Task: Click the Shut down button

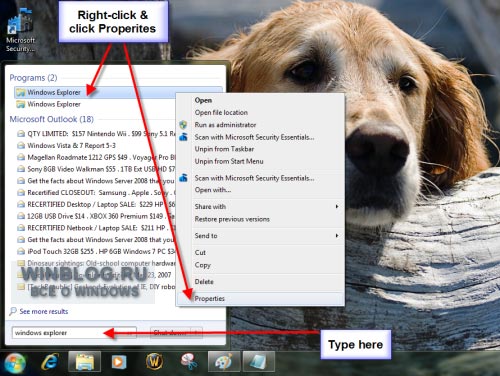Action: pos(170,332)
